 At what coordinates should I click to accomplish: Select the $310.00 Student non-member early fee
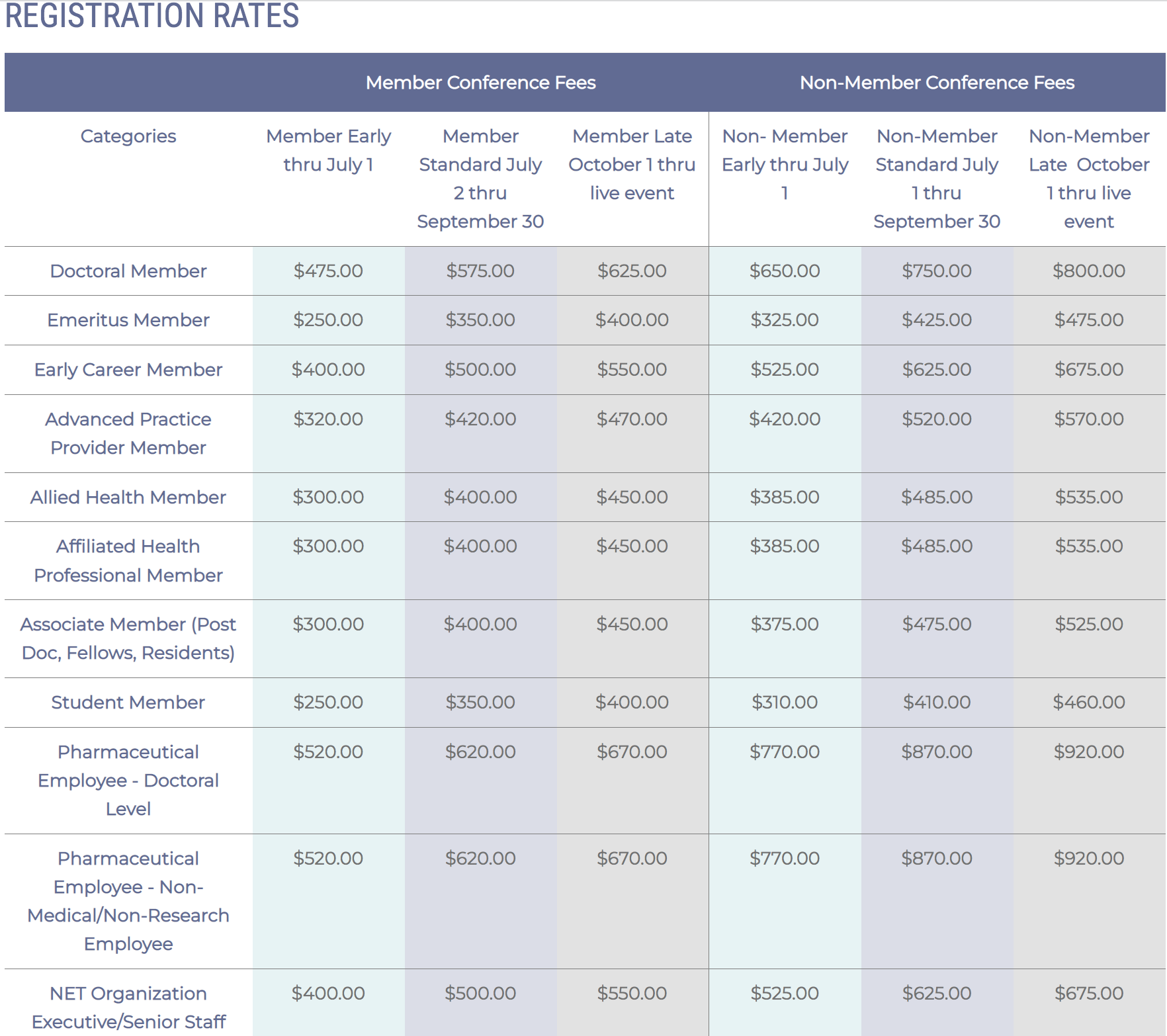tap(785, 703)
